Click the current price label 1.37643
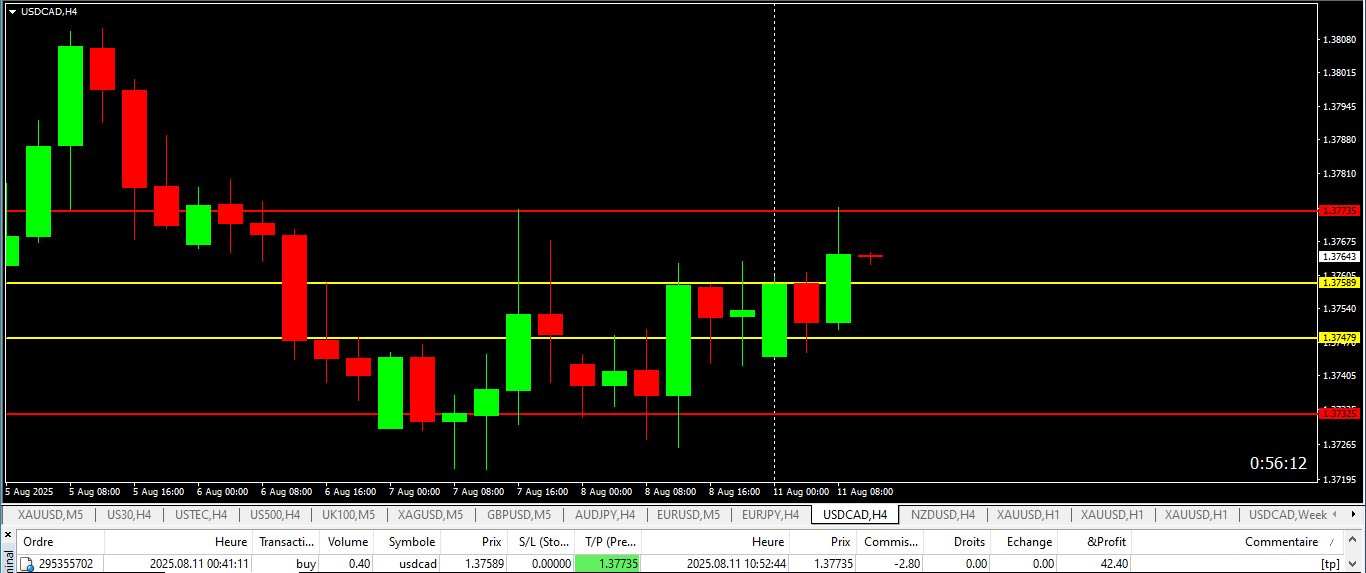The image size is (1366, 573). [1340, 256]
